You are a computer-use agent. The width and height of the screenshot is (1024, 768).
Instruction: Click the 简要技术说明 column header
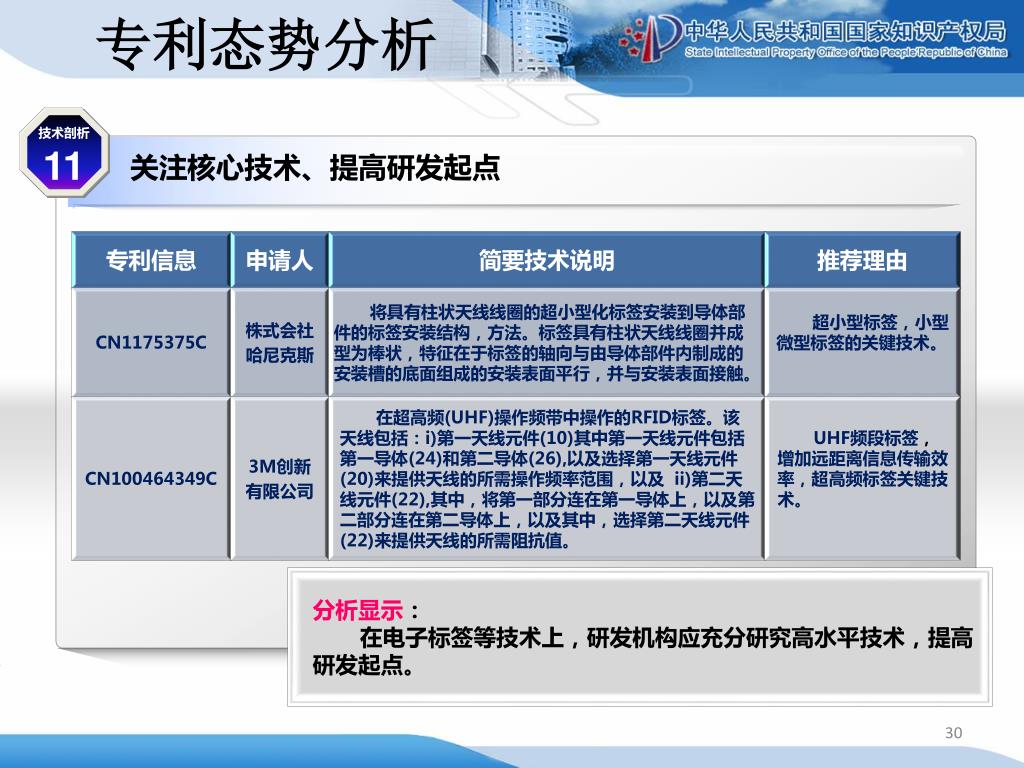(x=547, y=260)
